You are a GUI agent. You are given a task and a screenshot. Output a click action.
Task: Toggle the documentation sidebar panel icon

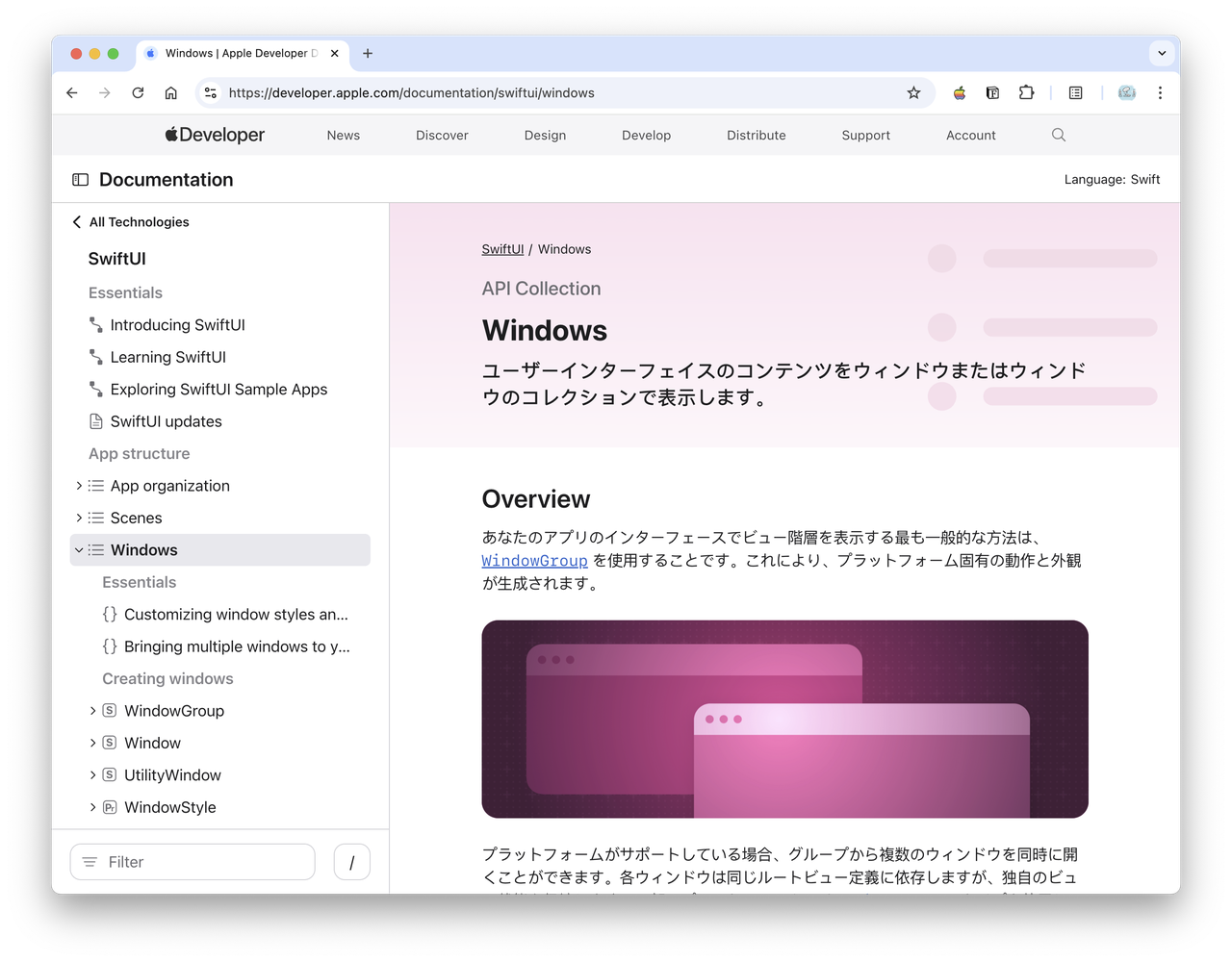pos(81,180)
